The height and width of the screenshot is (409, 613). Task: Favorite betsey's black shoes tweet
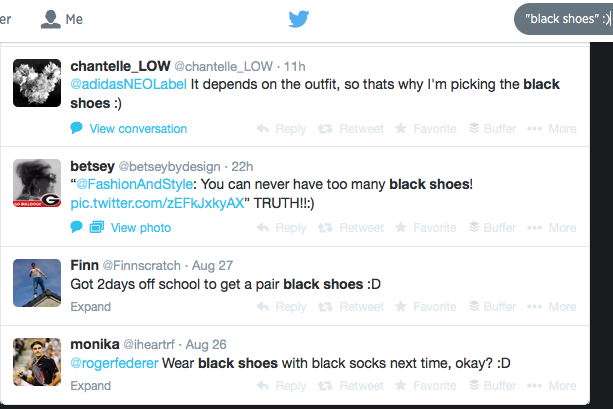tap(425, 227)
